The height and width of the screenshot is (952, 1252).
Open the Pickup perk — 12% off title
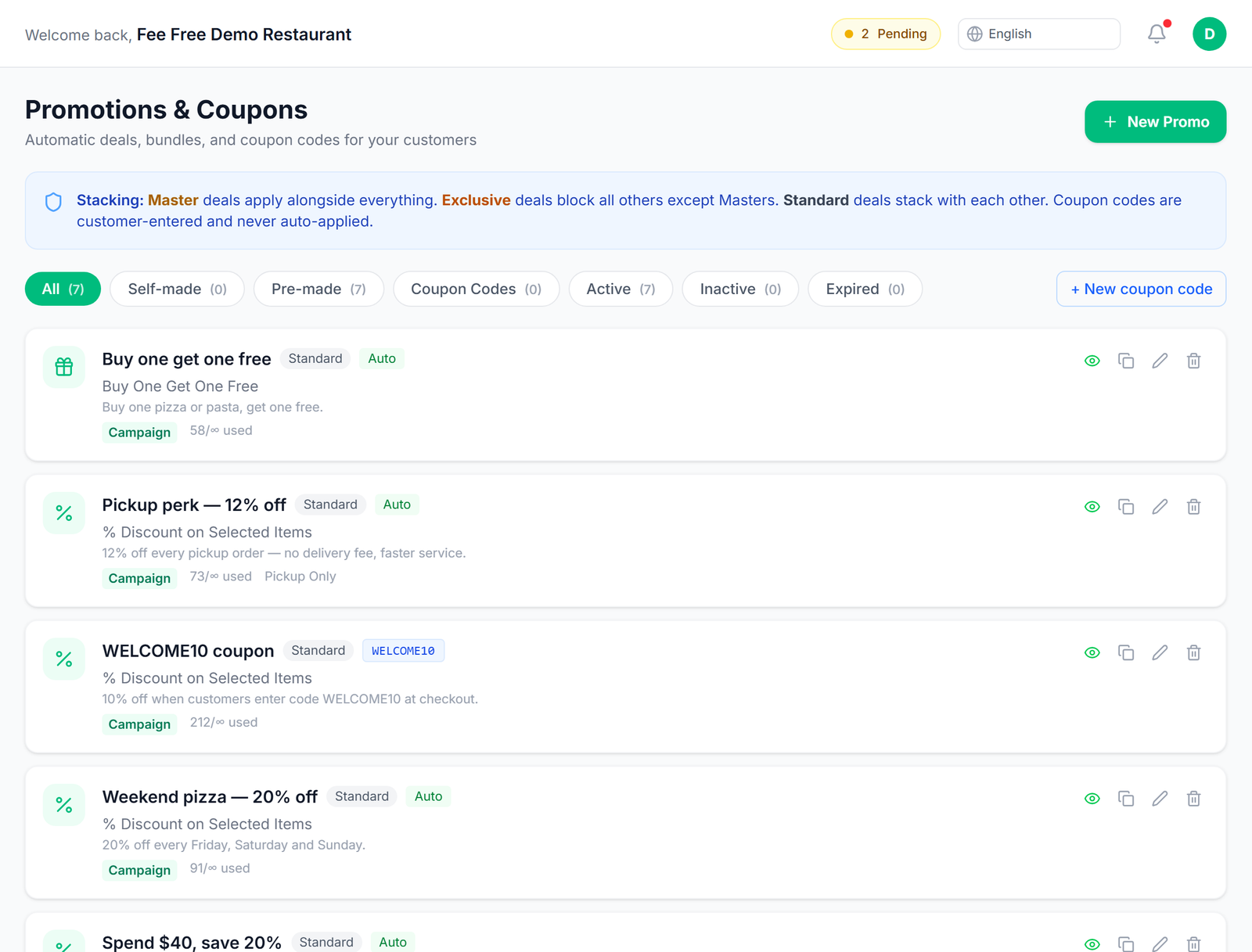194,505
